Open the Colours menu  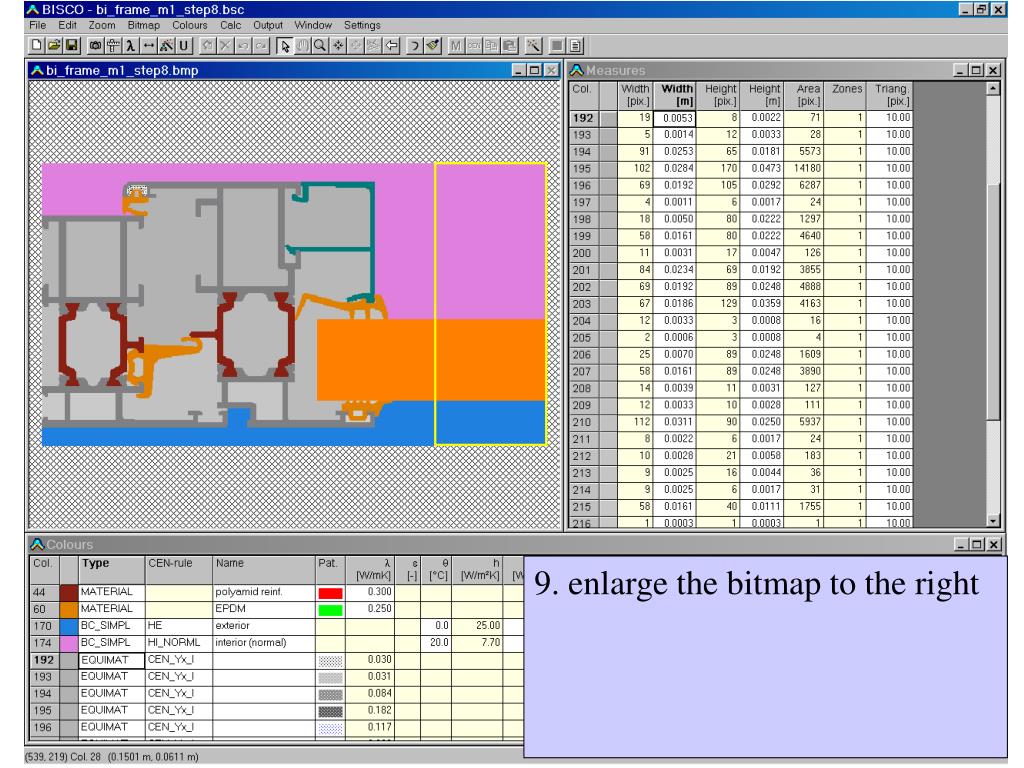[x=189, y=25]
